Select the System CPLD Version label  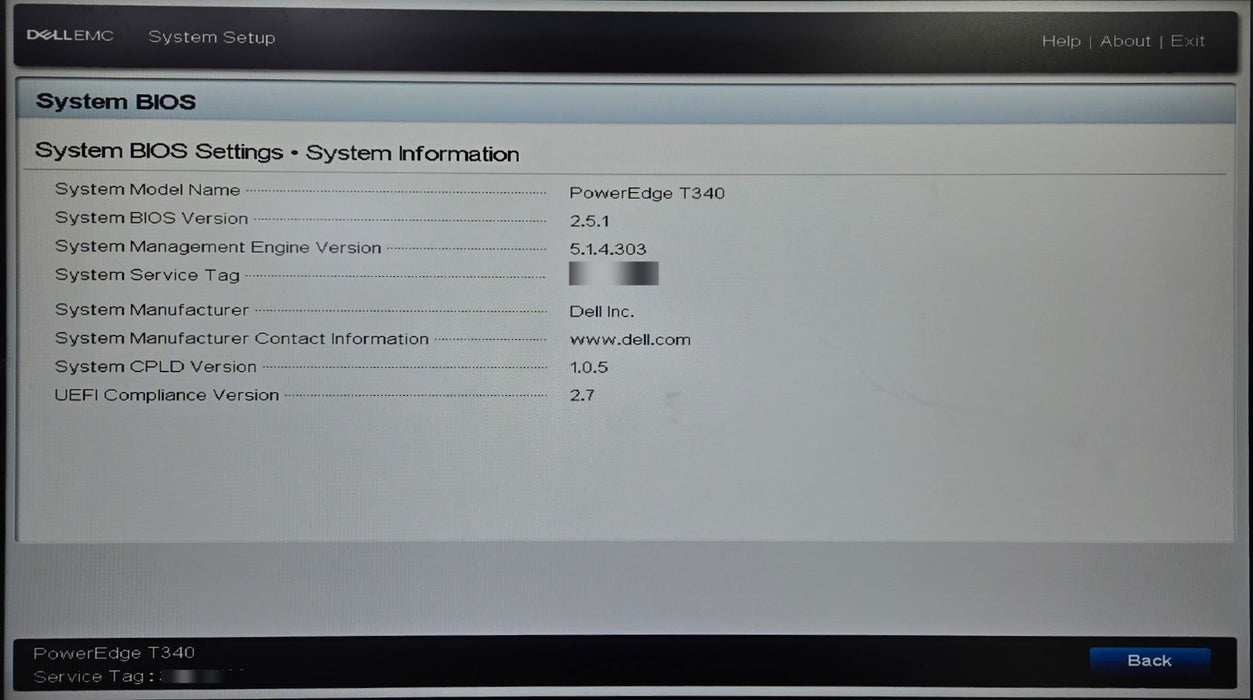tap(156, 367)
